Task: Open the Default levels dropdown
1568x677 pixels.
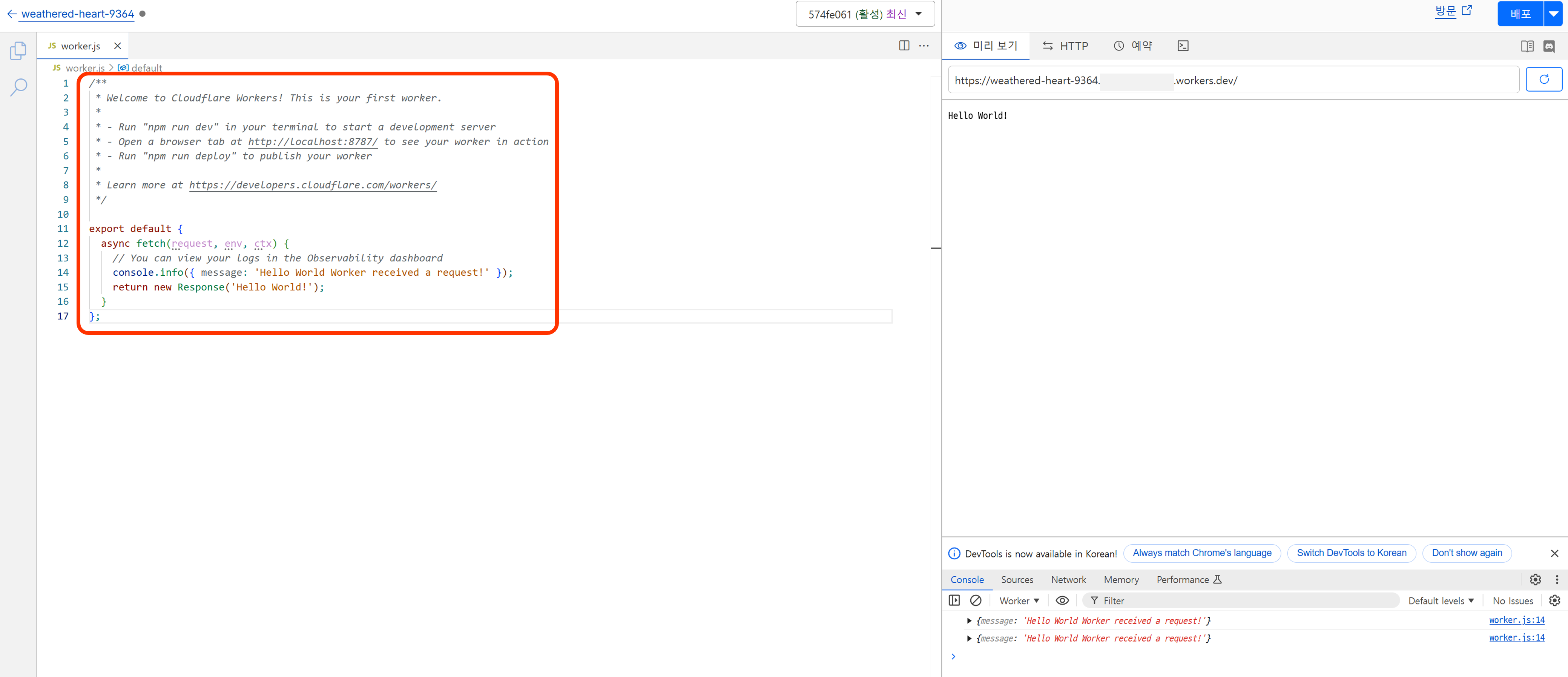Action: [x=1440, y=601]
